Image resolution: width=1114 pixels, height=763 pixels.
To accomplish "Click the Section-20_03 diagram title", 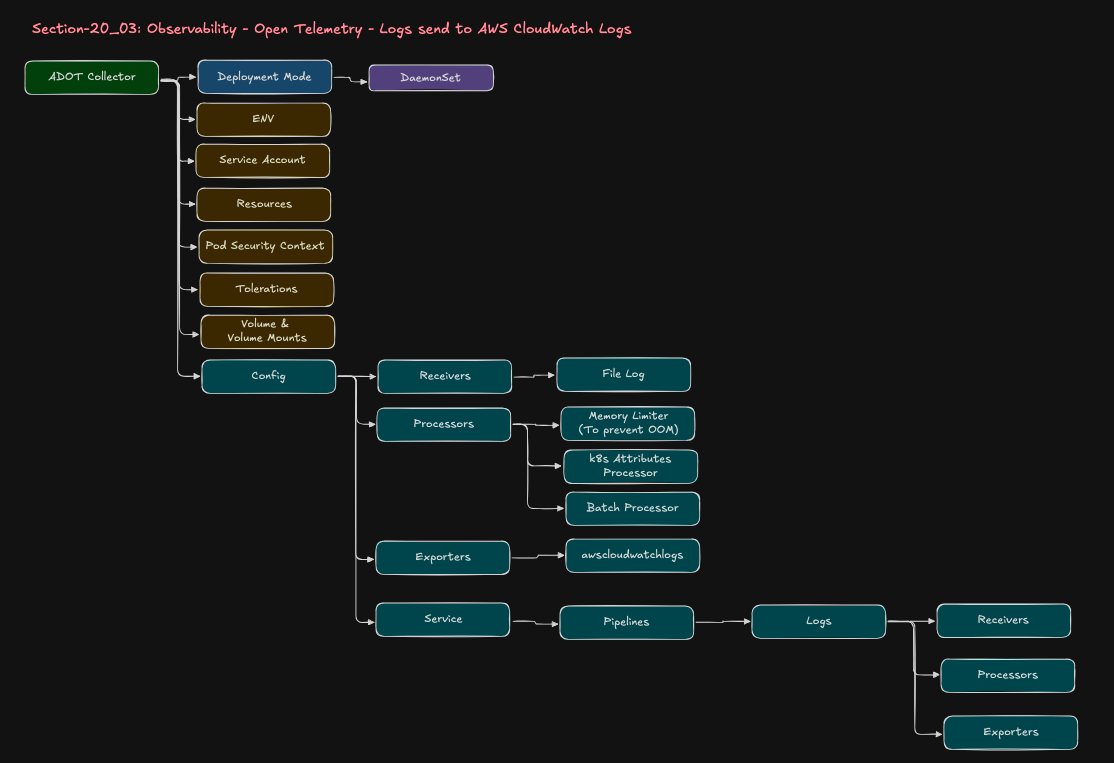I will pyautogui.click(x=331, y=28).
